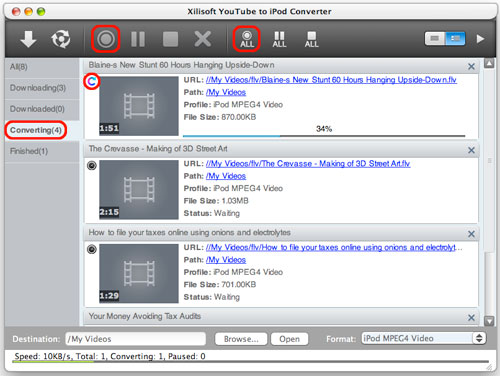Remove The Crevasse task
The image size is (500, 376).
click(x=471, y=150)
